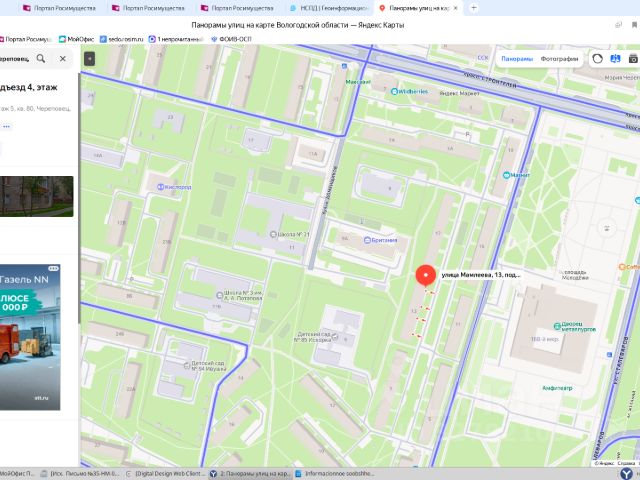This screenshot has width=640, height=480.
Task: Click the partially visible rightmost map control icon
Action: click(x=633, y=58)
